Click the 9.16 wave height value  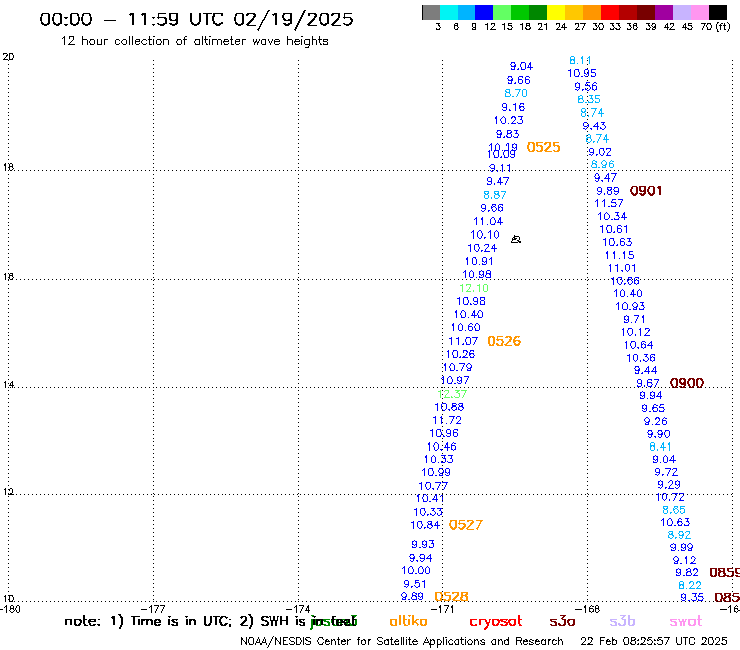point(513,107)
